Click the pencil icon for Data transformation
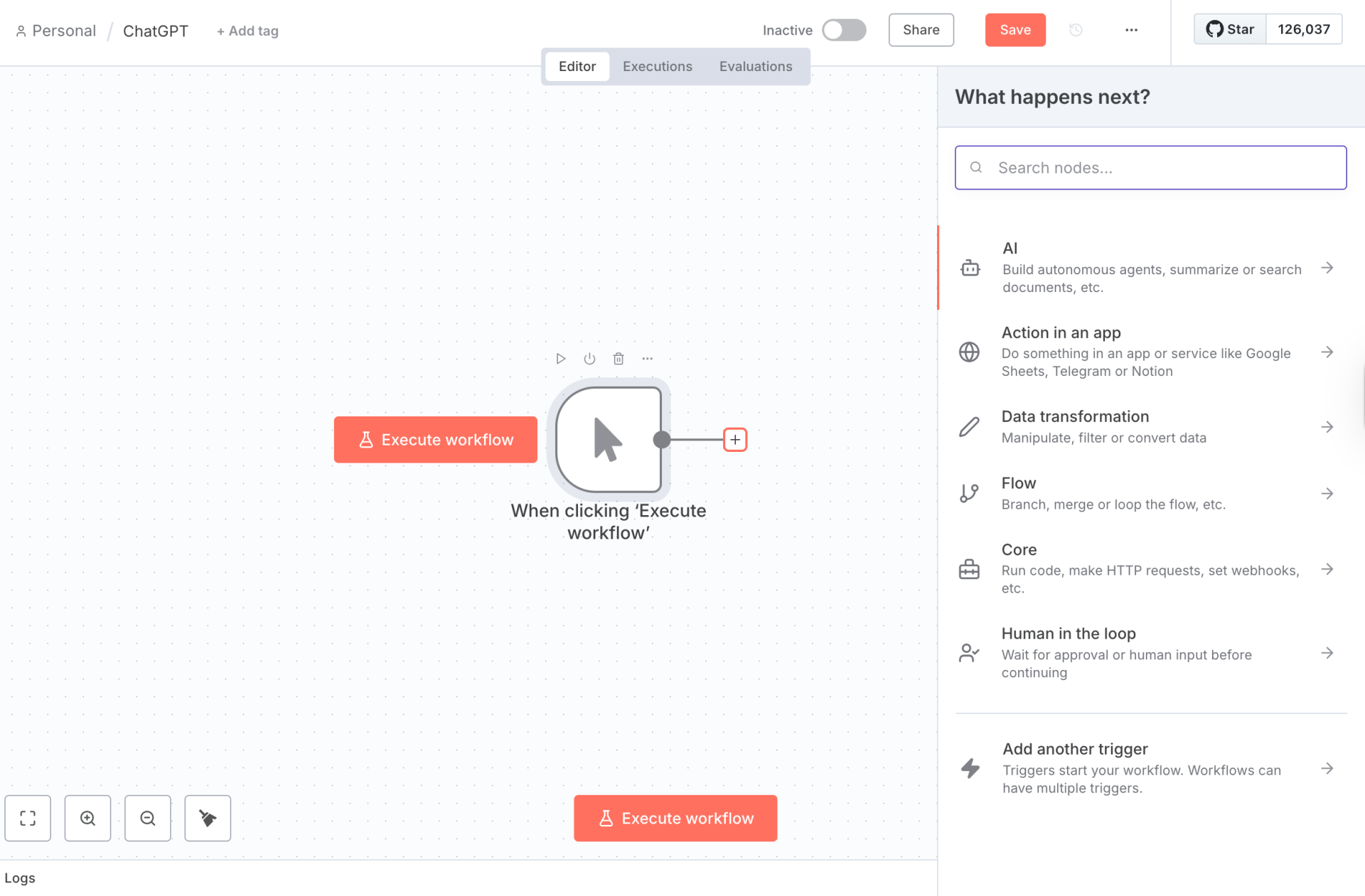Screen dimensions: 1365x896 click(x=969, y=427)
